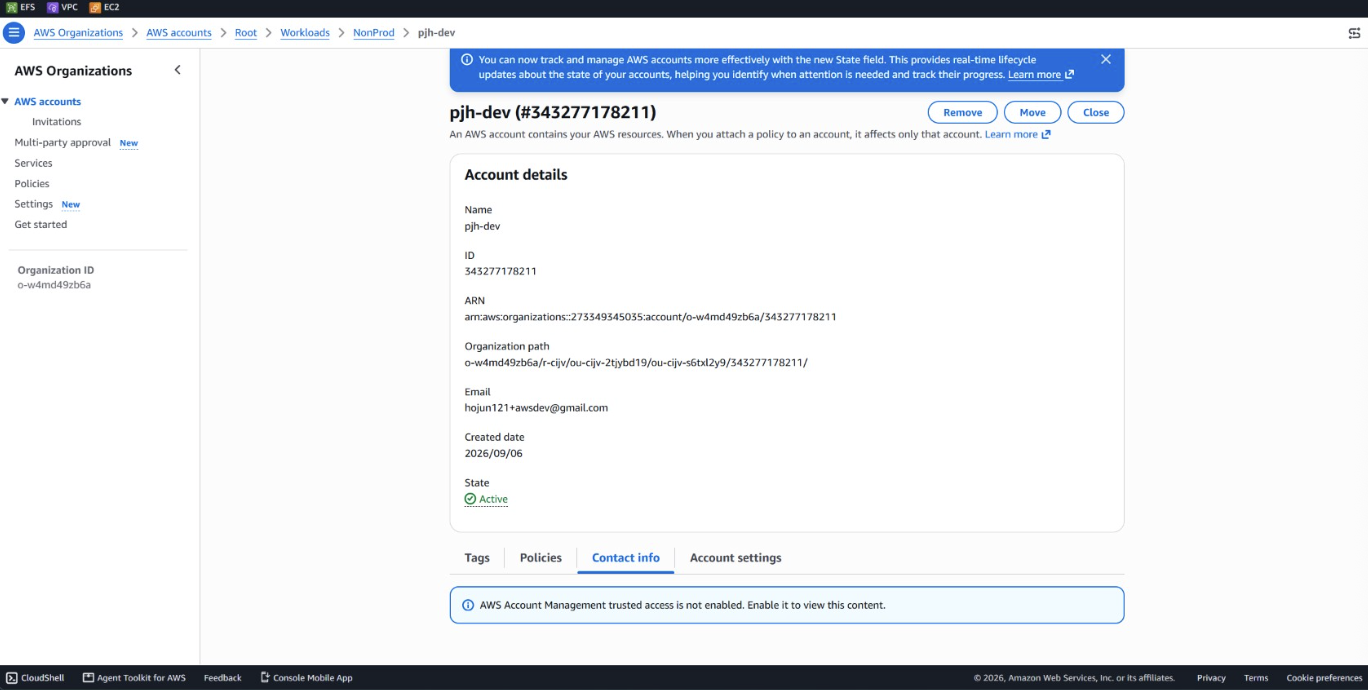Click the split view icon at top right

(1354, 33)
